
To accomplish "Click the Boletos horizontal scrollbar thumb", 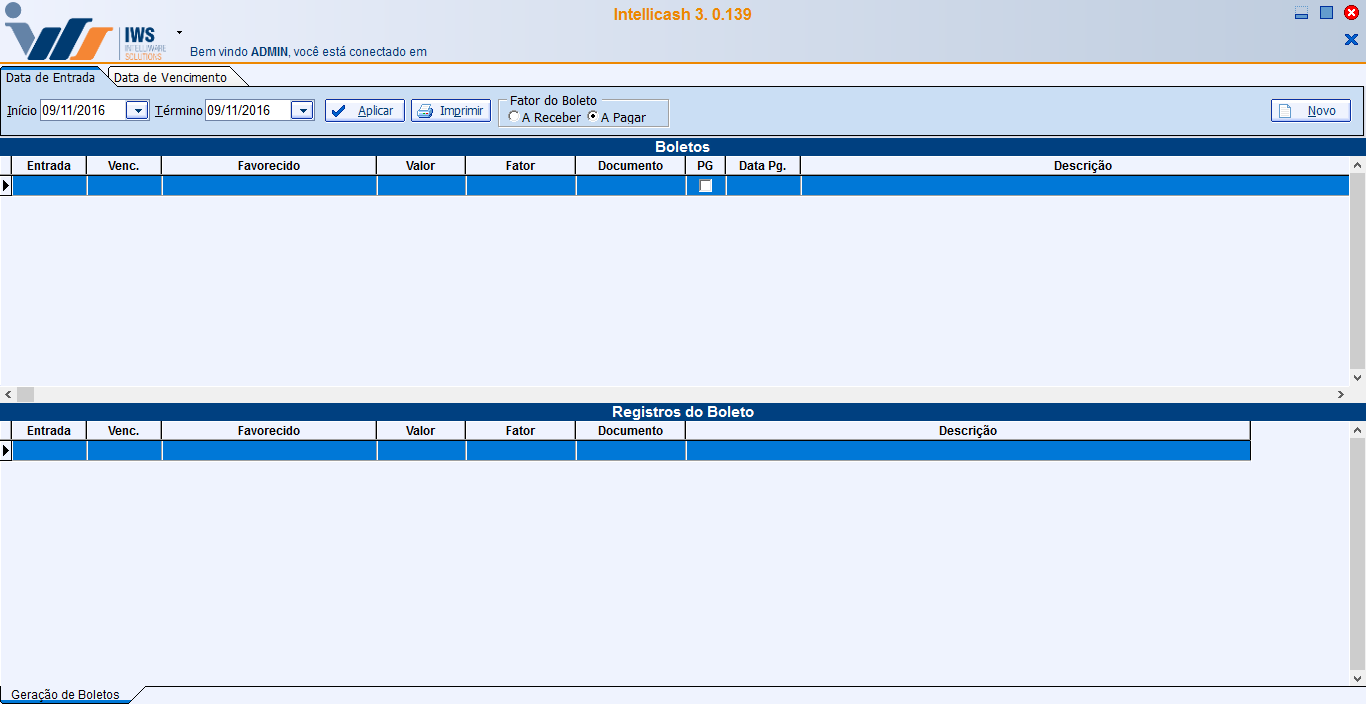I will click(25, 395).
